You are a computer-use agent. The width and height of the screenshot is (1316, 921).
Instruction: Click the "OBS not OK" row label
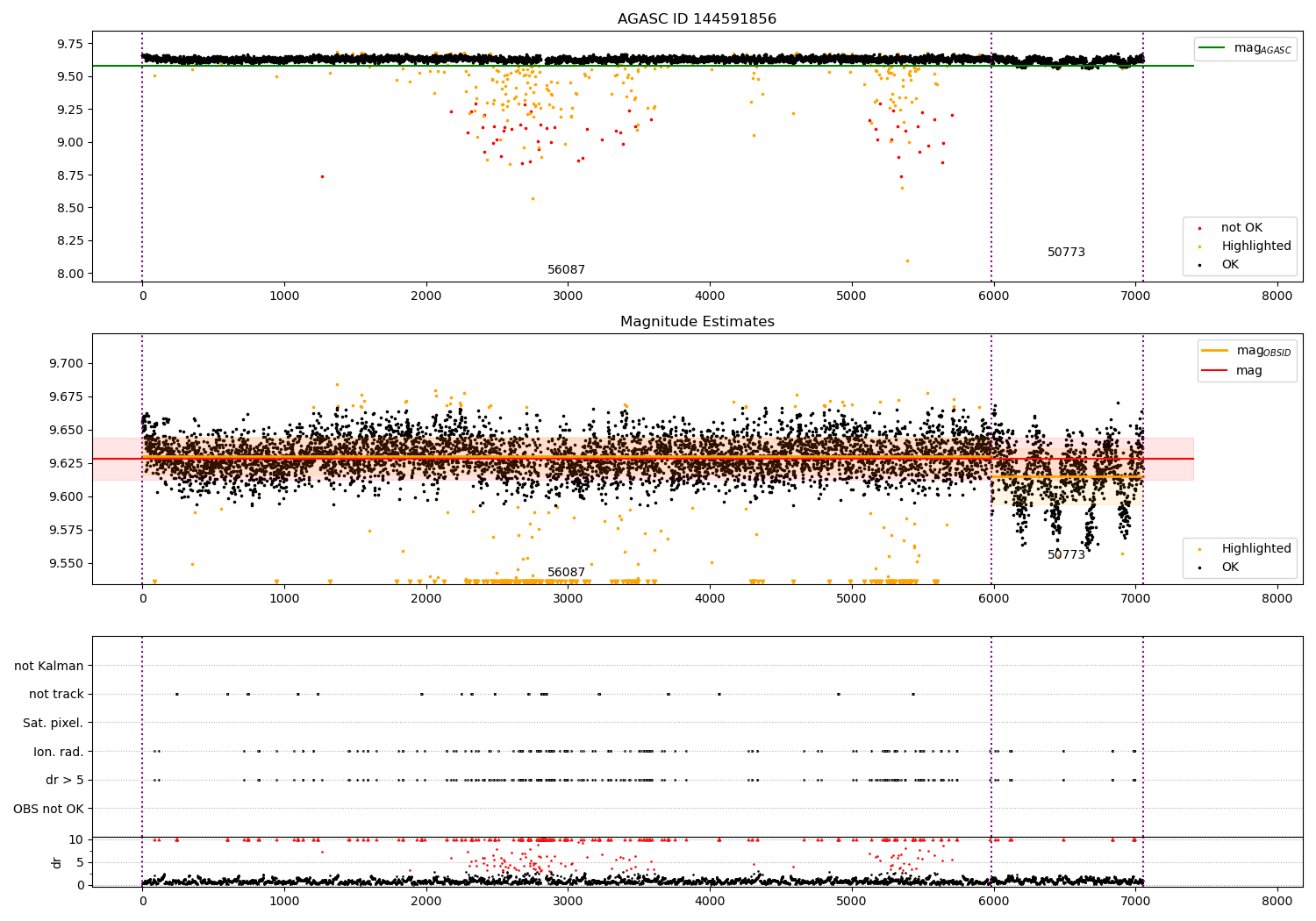49,809
